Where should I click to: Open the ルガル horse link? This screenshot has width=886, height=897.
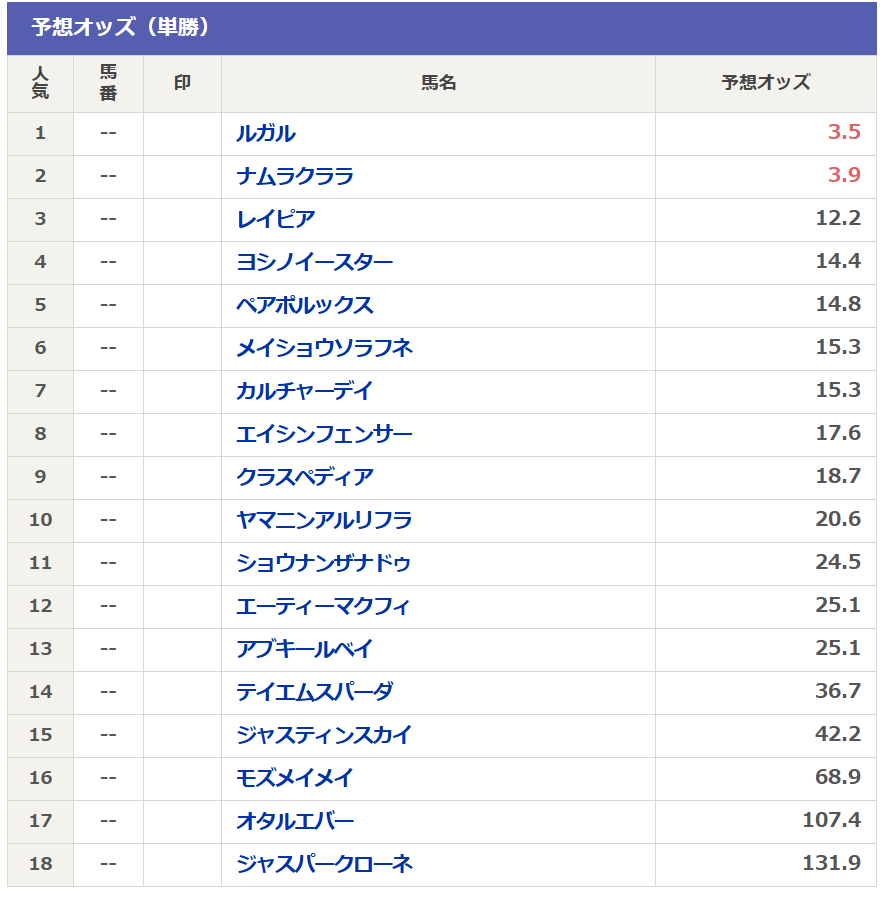[x=266, y=133]
